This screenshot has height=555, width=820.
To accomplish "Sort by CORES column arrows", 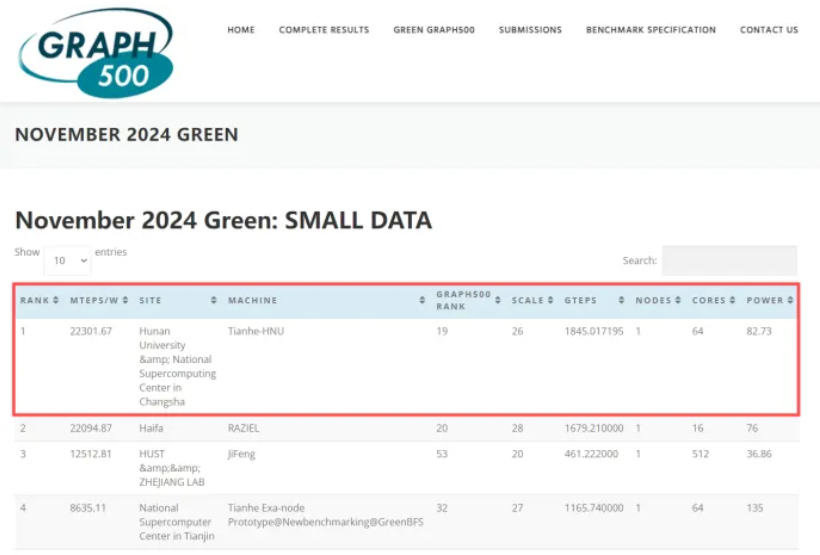I will click(x=733, y=300).
